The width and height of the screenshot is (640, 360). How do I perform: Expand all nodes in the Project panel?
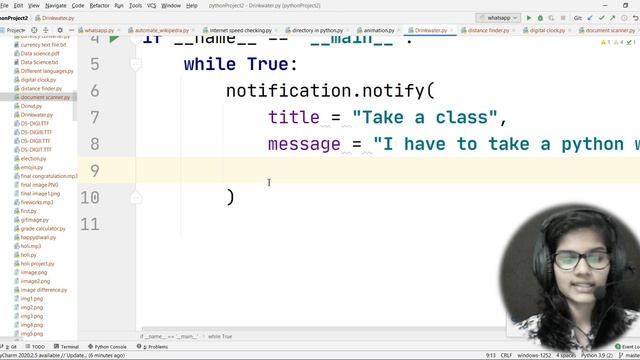[46, 30]
